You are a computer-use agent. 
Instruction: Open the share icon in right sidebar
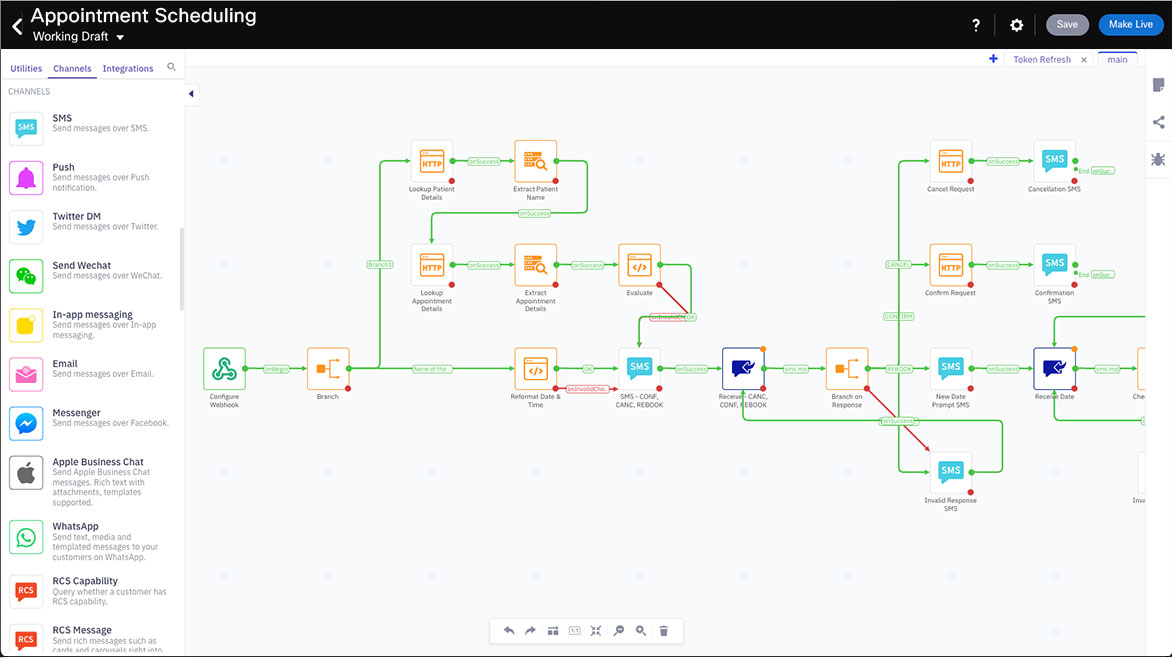tap(1159, 122)
